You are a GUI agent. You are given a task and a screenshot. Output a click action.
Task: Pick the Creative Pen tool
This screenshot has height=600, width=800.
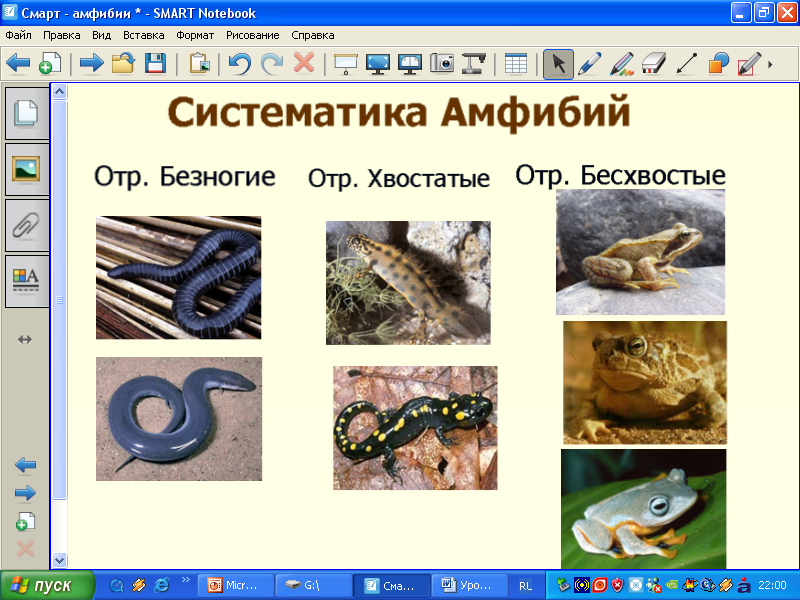tap(622, 64)
